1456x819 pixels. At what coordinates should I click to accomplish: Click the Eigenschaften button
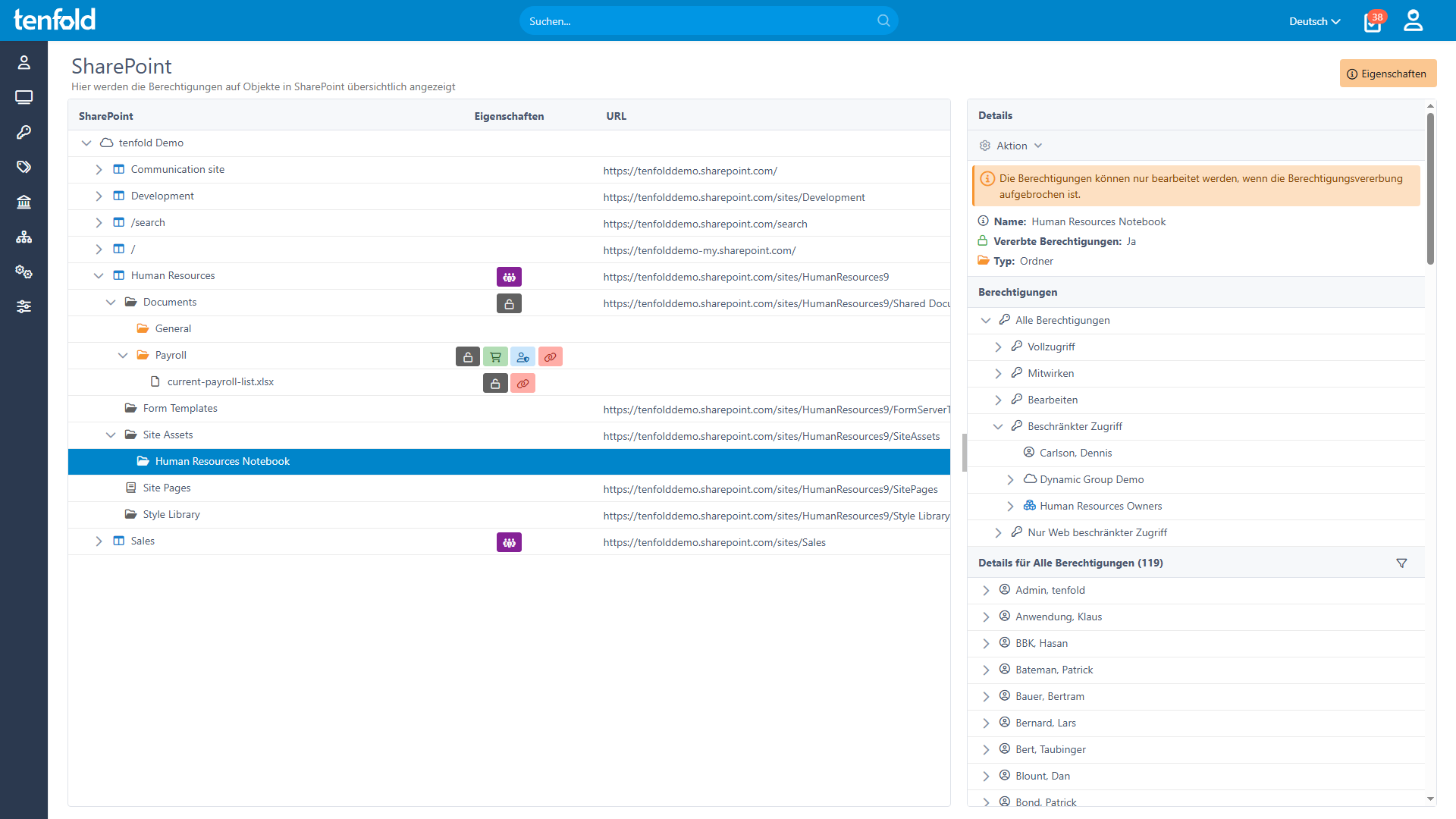click(1388, 74)
